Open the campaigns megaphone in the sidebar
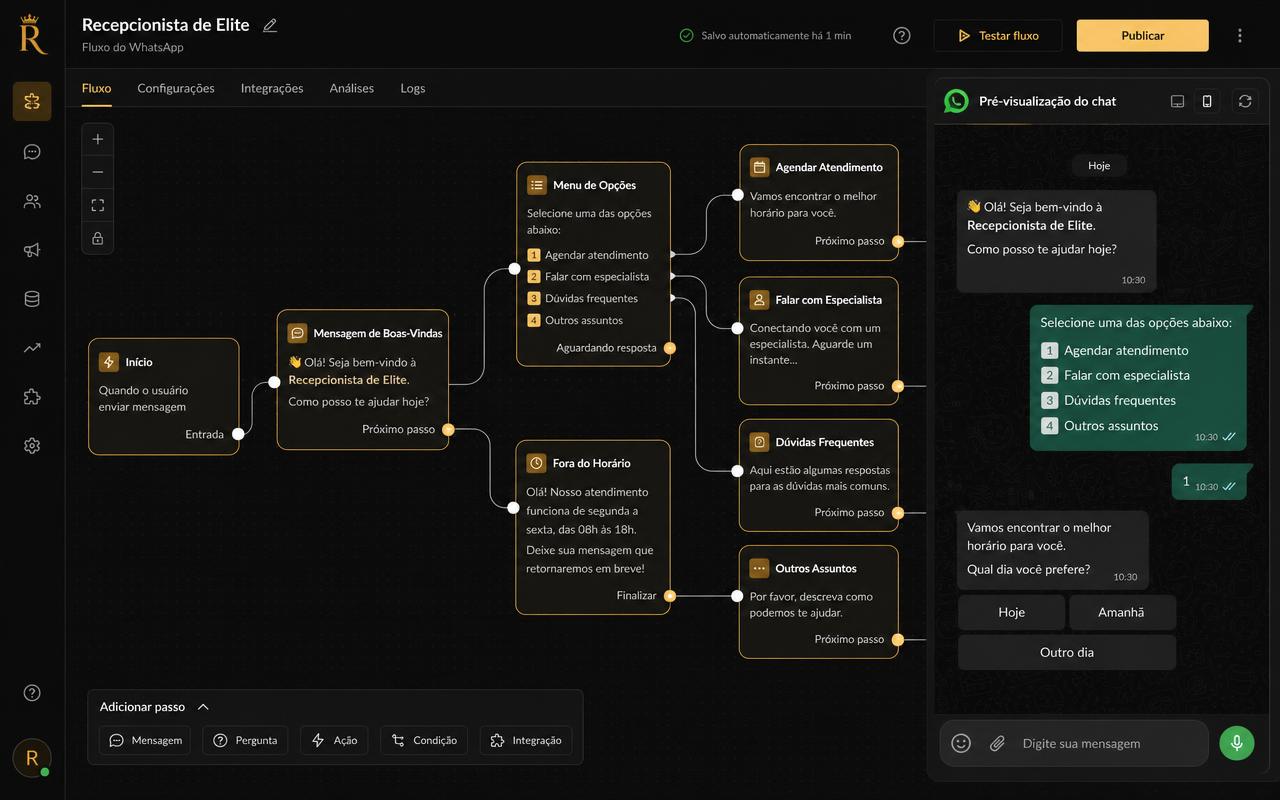Screen dimensions: 1280x800 (32, 250)
